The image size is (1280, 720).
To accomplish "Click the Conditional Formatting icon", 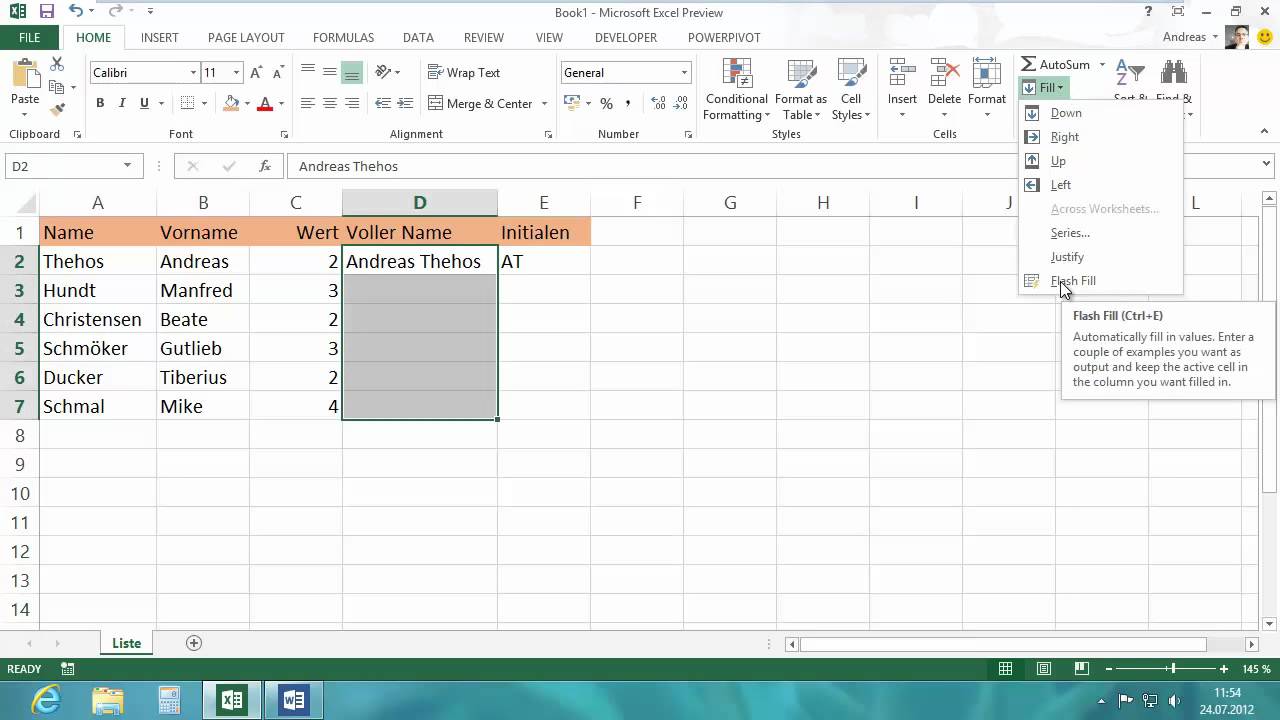I will tap(737, 77).
